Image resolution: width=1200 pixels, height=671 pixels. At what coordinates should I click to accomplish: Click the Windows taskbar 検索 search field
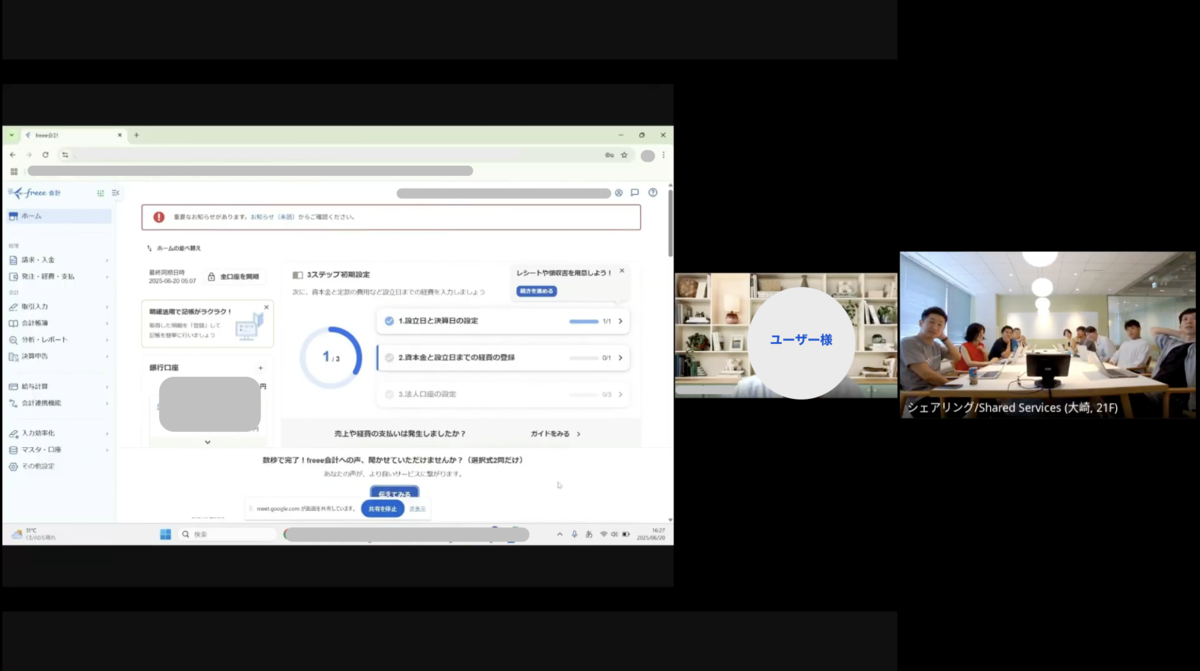tap(225, 533)
